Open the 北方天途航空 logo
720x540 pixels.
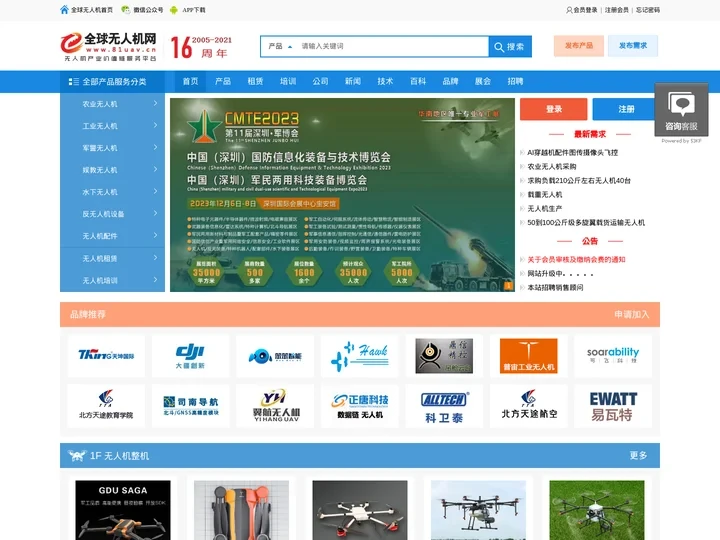click(529, 406)
